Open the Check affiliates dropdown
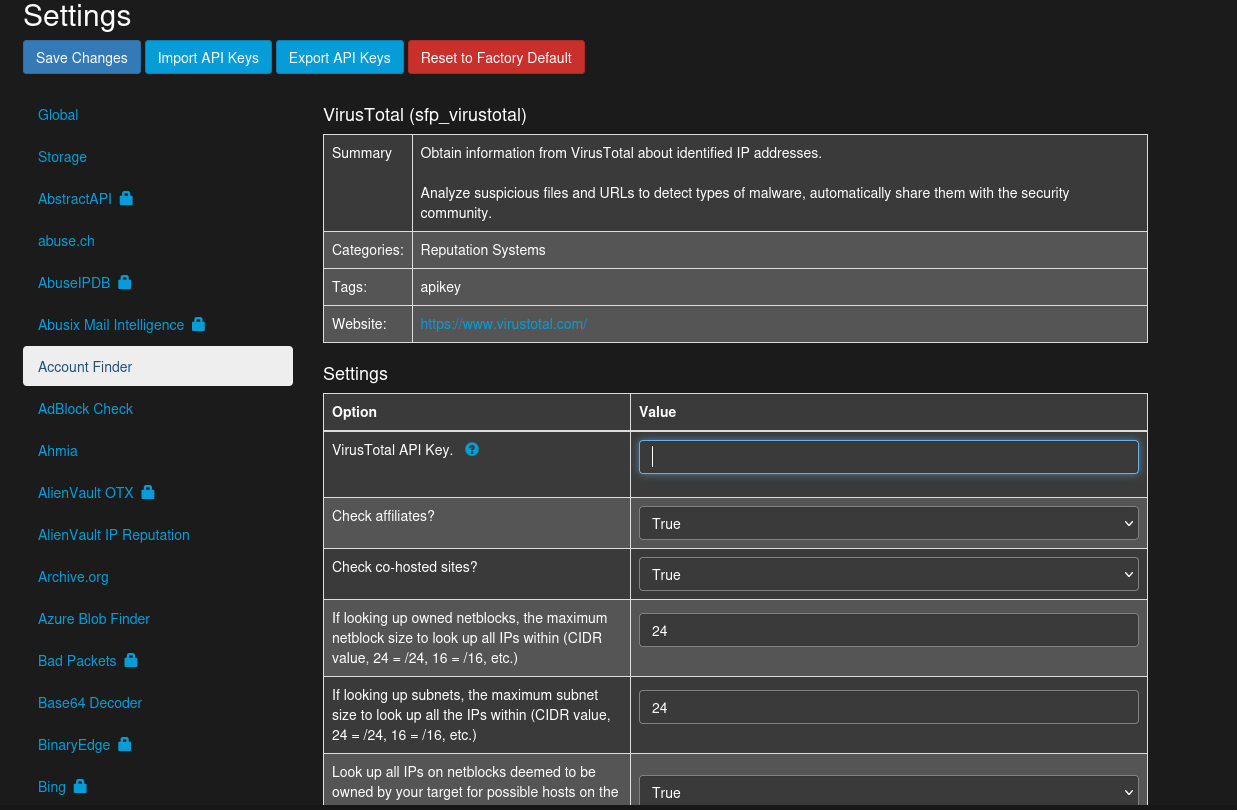This screenshot has width=1237, height=810. click(x=888, y=523)
